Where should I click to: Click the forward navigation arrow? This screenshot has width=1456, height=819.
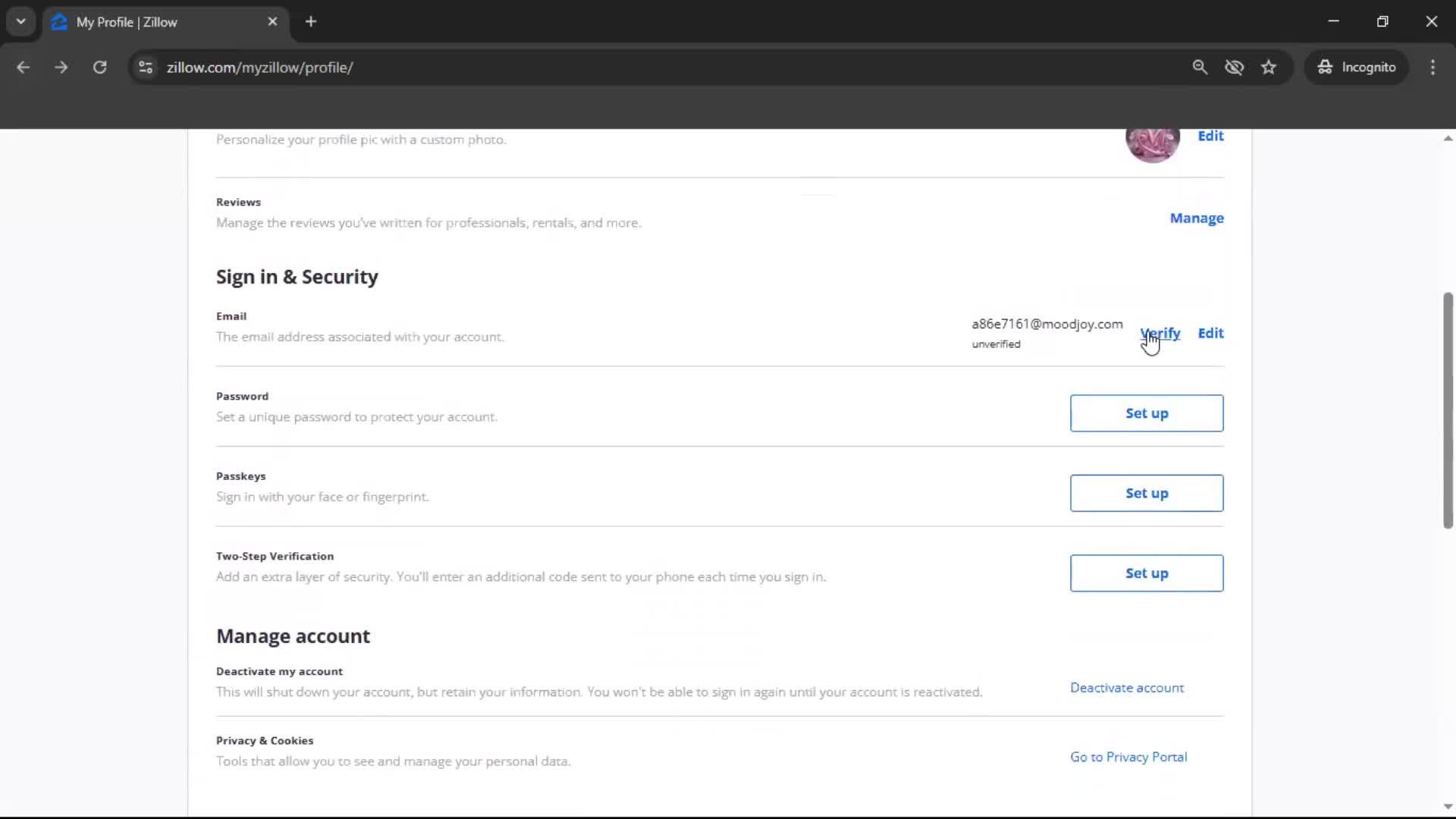point(61,67)
